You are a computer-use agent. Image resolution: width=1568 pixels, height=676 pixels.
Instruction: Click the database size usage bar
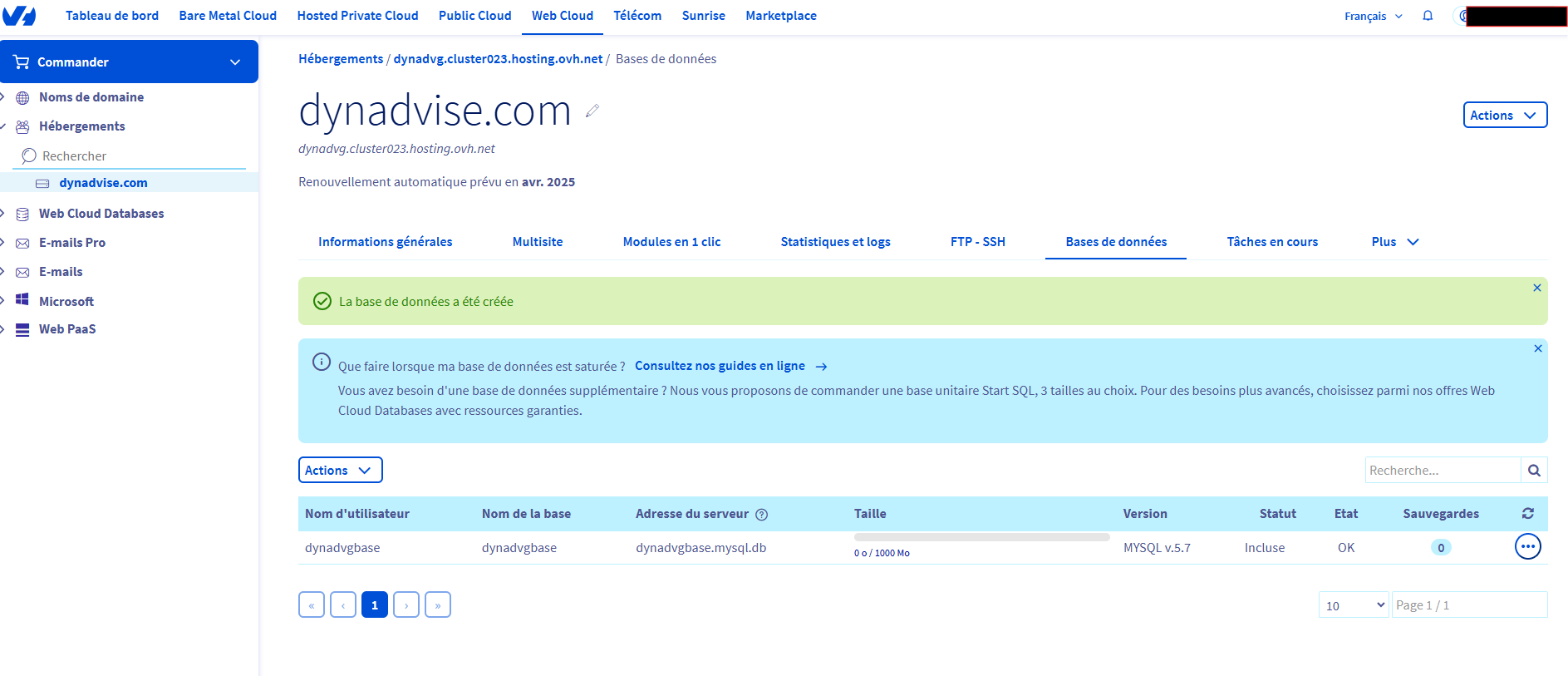tap(981, 537)
